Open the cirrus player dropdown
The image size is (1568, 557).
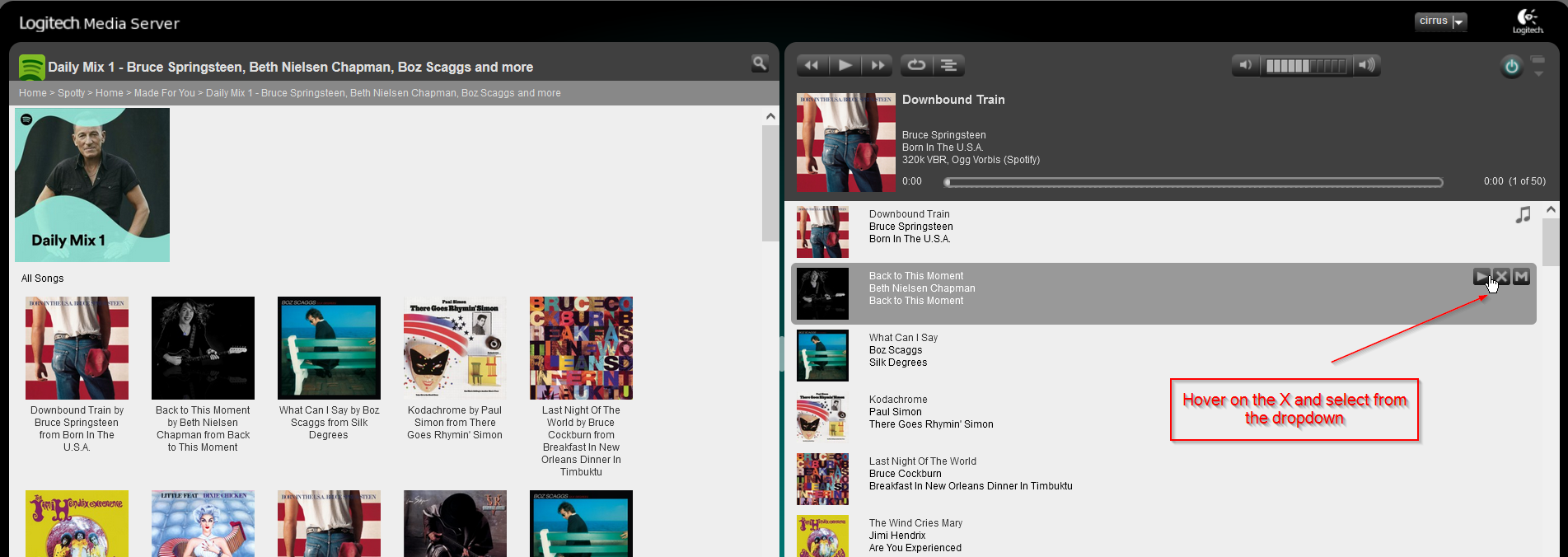(x=1441, y=21)
